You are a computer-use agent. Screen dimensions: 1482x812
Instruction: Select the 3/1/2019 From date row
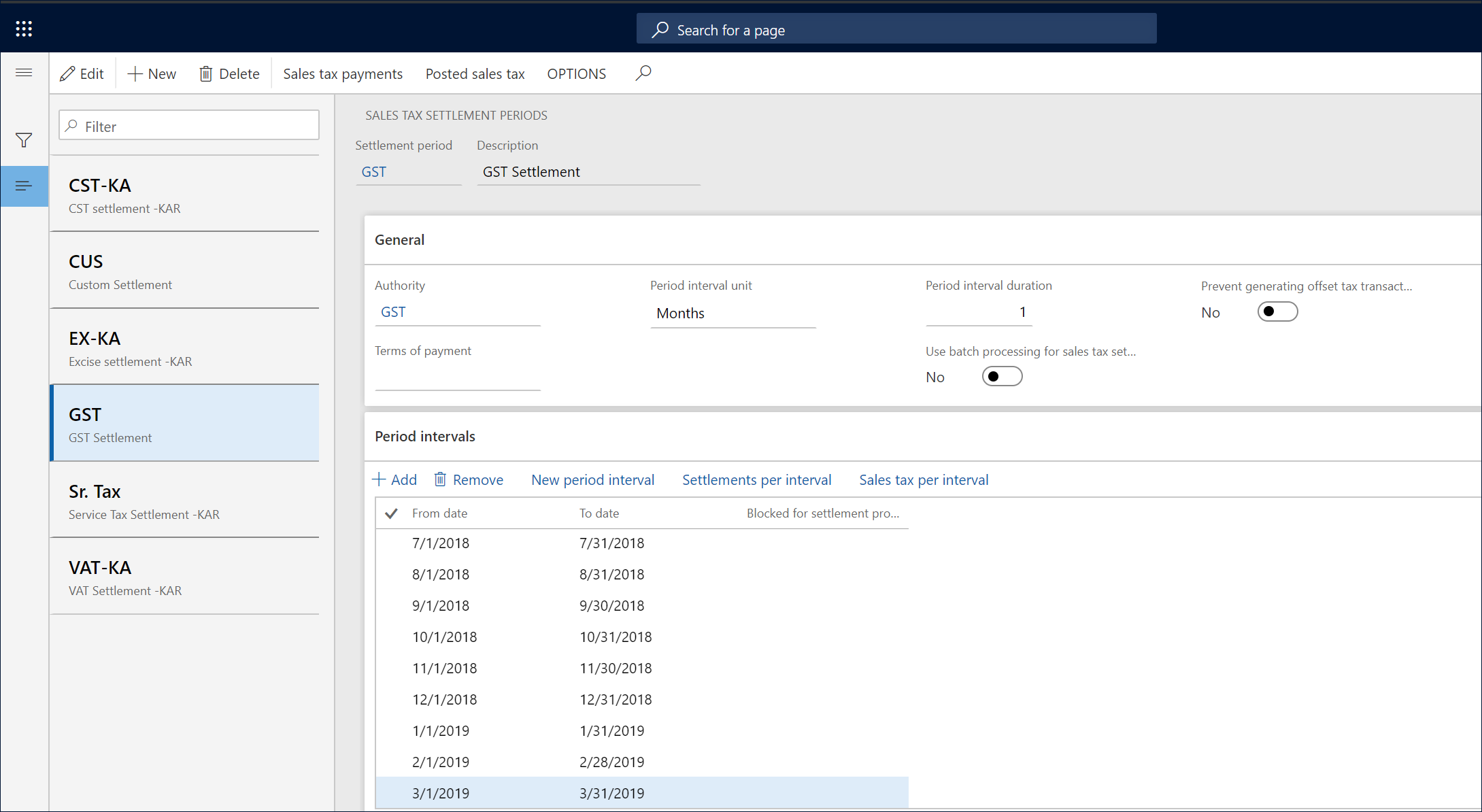click(441, 793)
